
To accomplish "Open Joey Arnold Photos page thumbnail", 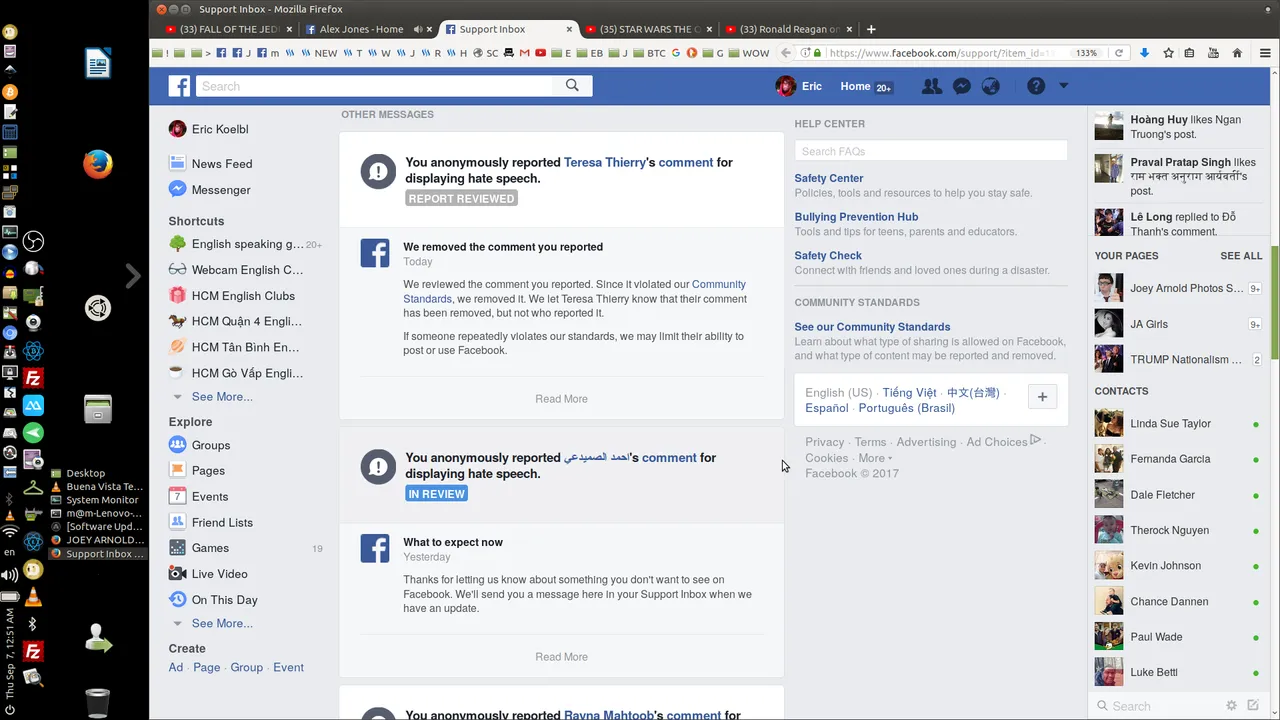I will tap(1108, 288).
